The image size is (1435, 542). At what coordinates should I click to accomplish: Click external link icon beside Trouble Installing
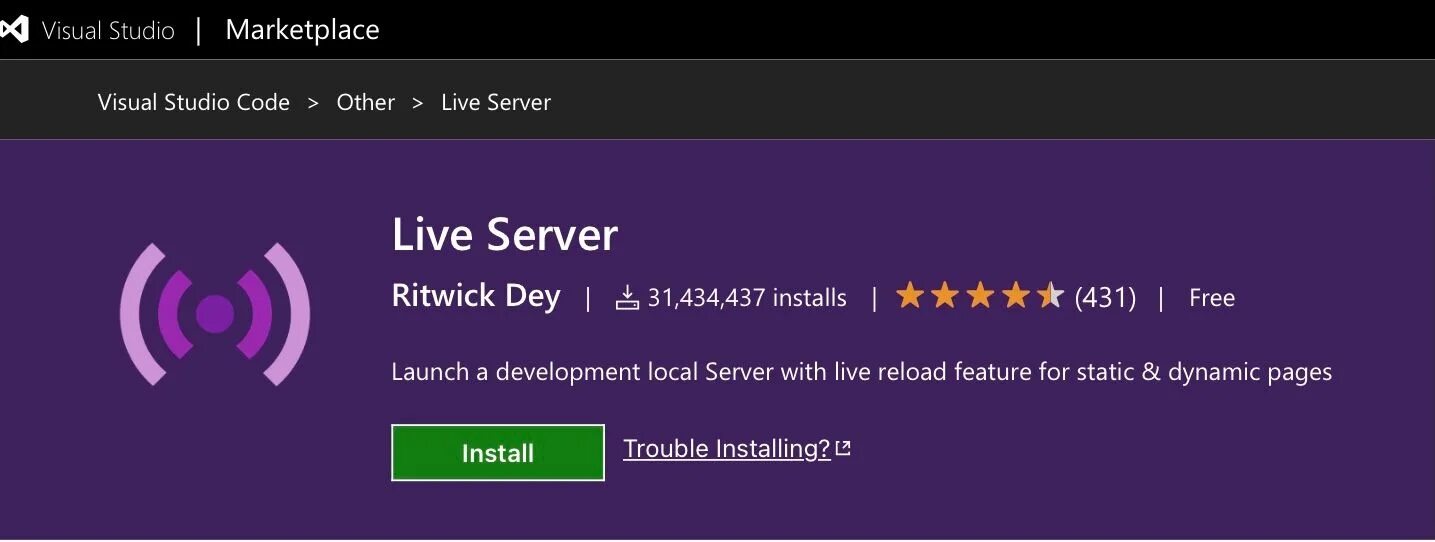[x=843, y=449]
